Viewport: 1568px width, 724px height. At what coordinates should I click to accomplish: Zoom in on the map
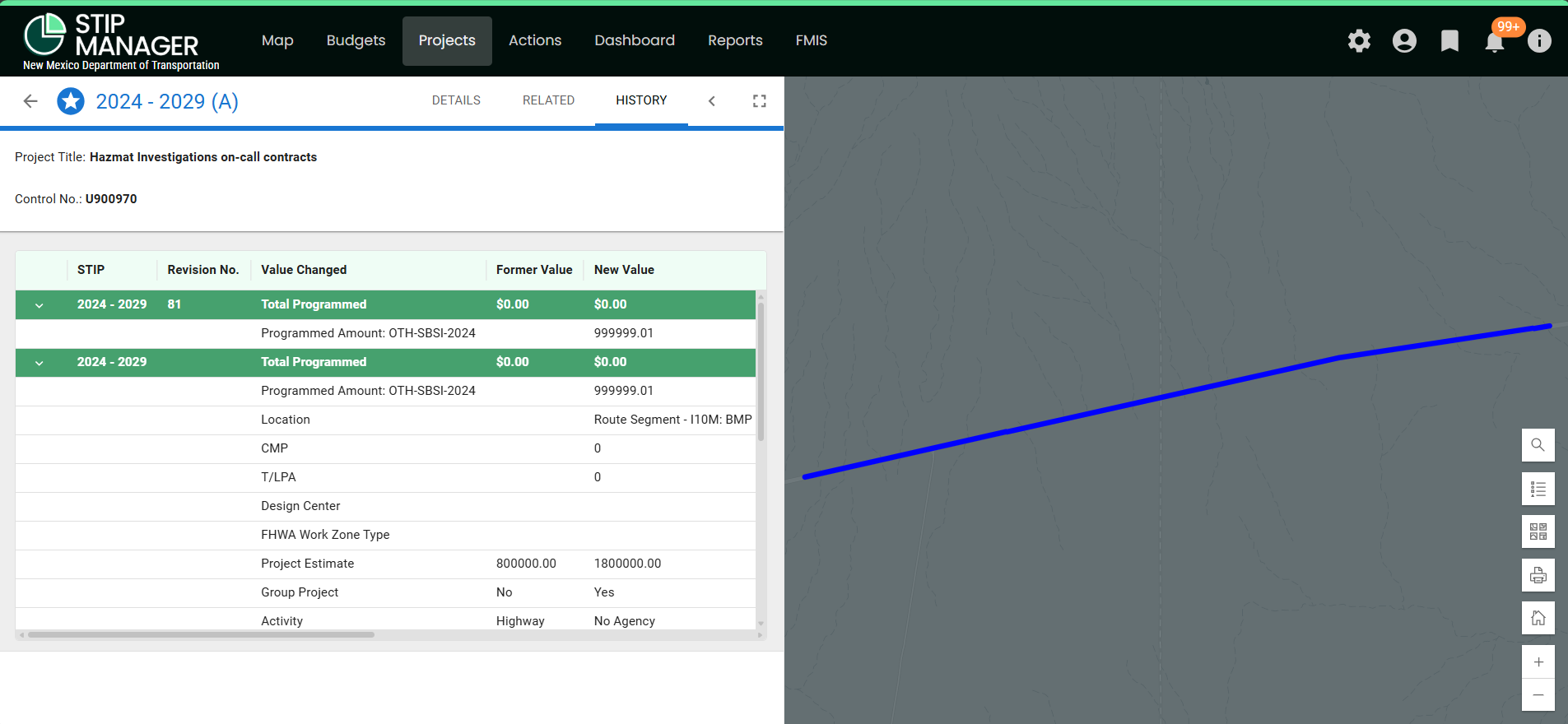1538,662
